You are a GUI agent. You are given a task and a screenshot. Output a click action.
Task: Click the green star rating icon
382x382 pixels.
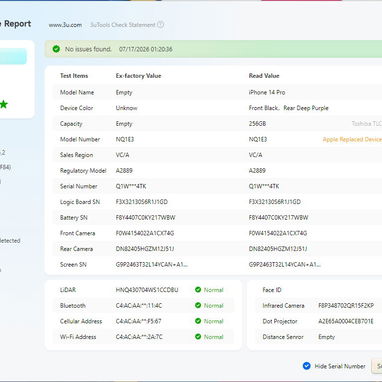point(3,104)
